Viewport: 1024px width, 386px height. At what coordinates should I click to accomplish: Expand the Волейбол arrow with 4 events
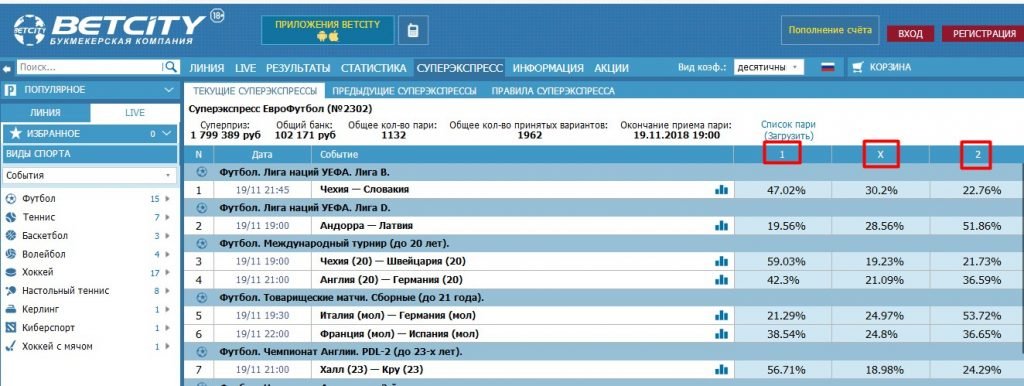point(168,253)
